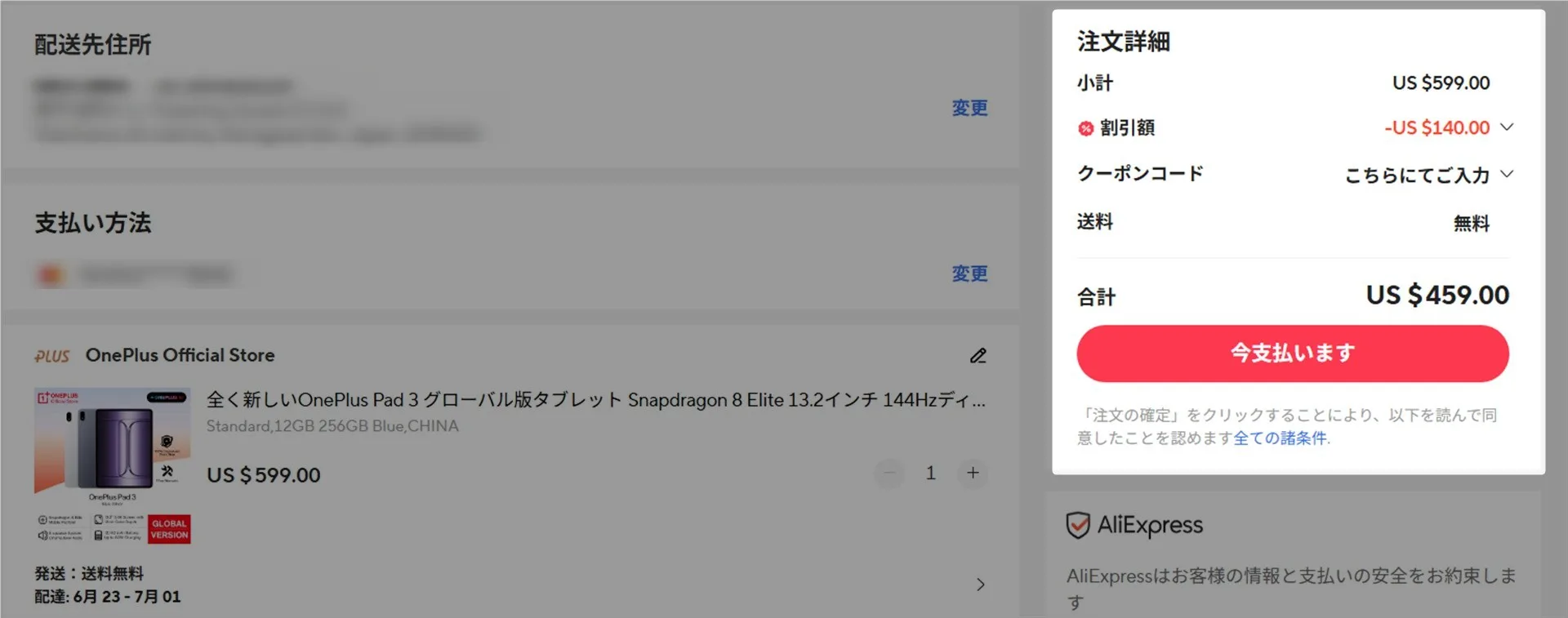Click 変更 link for shipping address

coord(969,108)
